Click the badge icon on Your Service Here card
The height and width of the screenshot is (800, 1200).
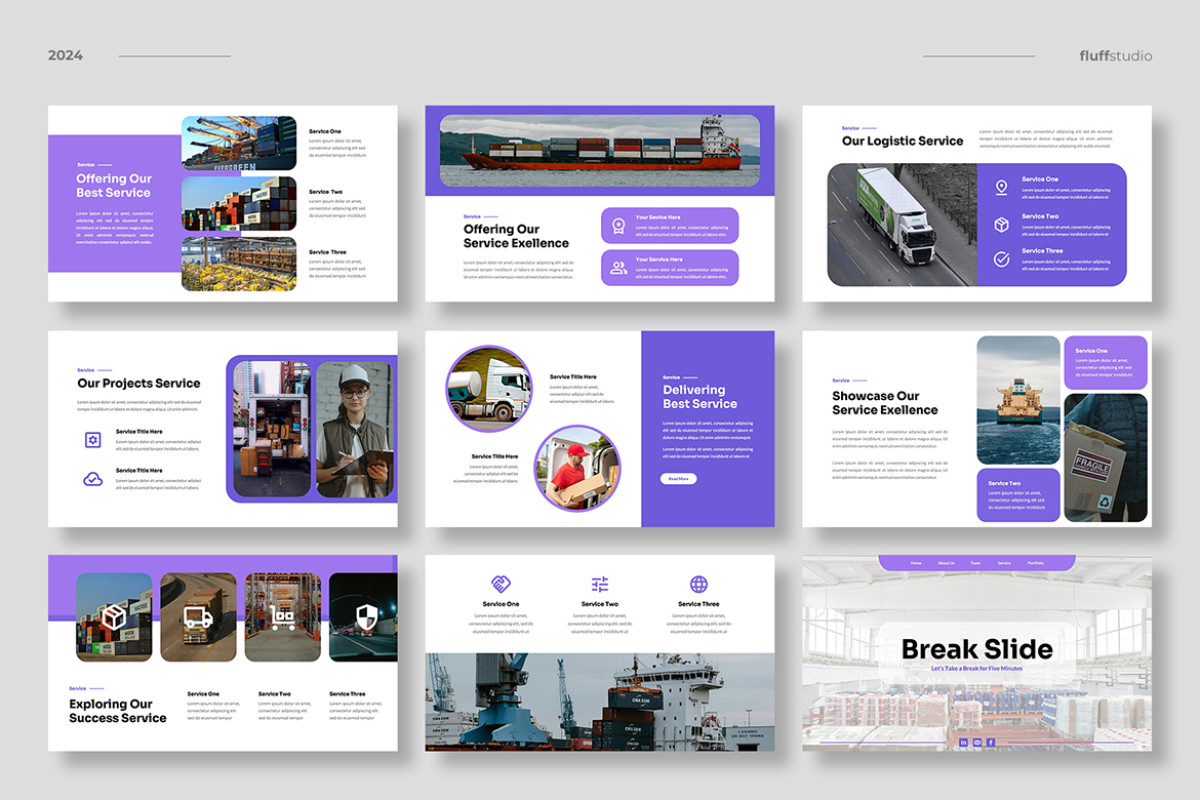(619, 226)
